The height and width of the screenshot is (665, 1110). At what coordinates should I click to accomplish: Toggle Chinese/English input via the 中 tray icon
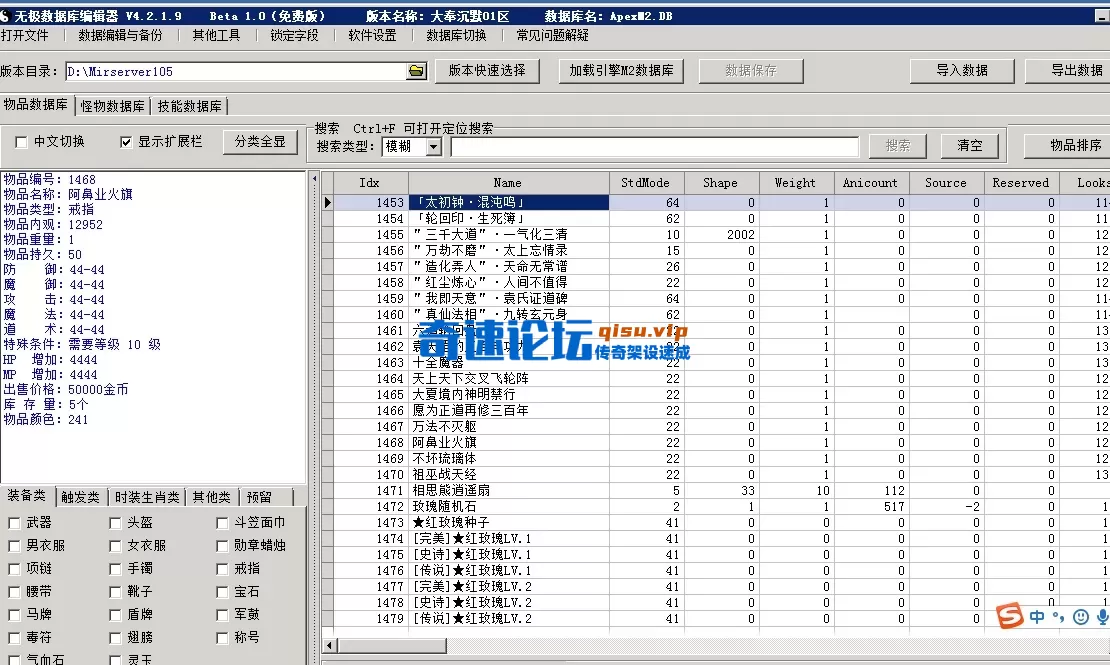1036,617
